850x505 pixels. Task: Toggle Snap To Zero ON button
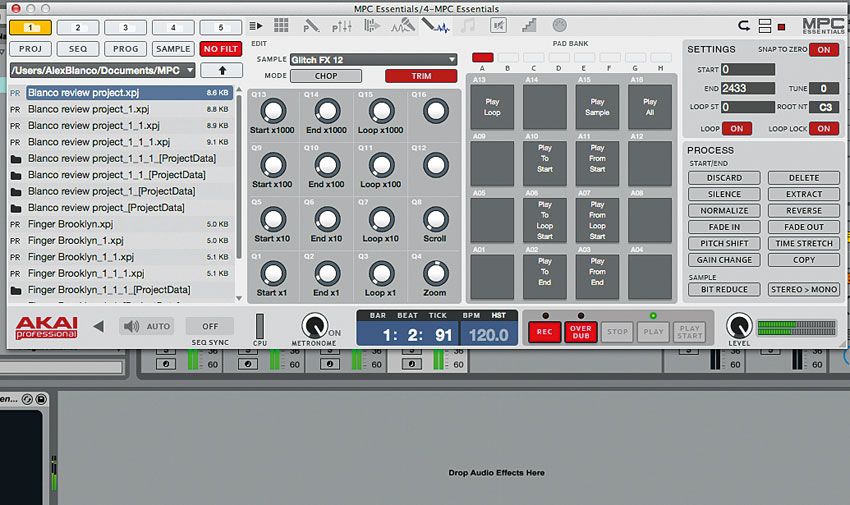pos(823,49)
